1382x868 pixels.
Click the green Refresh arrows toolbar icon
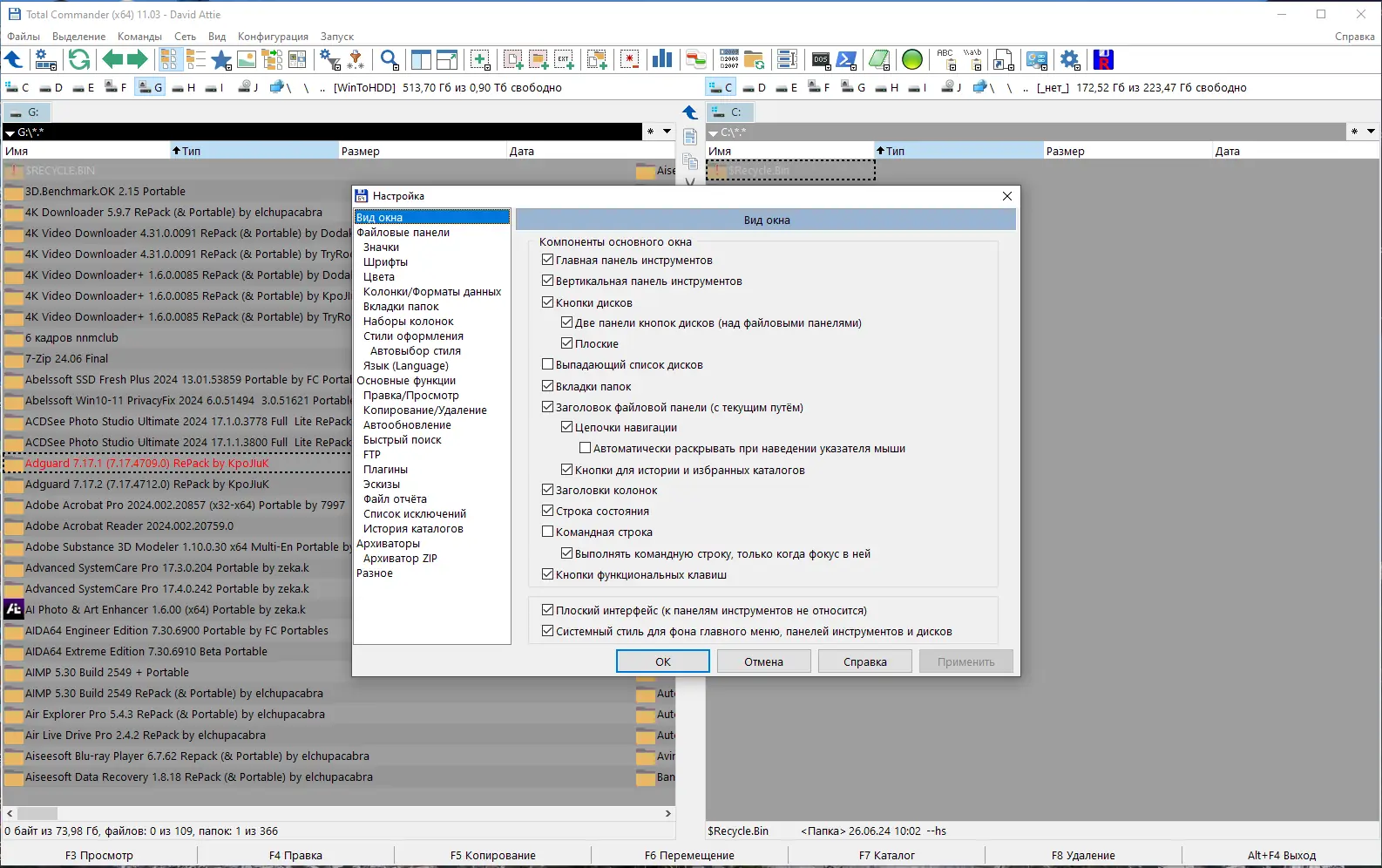pyautogui.click(x=79, y=59)
